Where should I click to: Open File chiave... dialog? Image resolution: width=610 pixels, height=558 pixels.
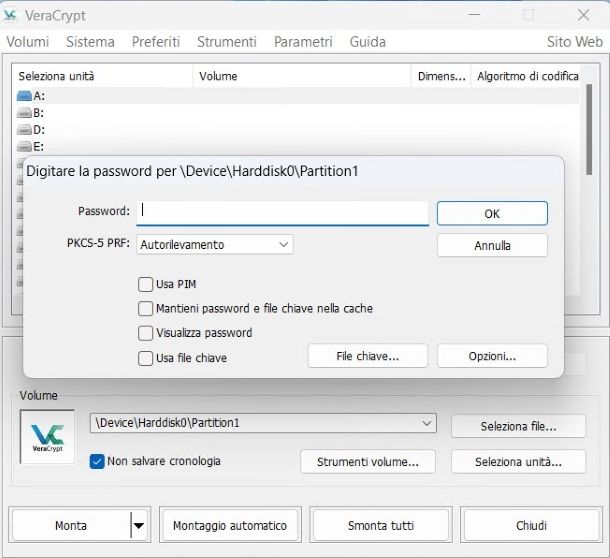pyautogui.click(x=368, y=356)
